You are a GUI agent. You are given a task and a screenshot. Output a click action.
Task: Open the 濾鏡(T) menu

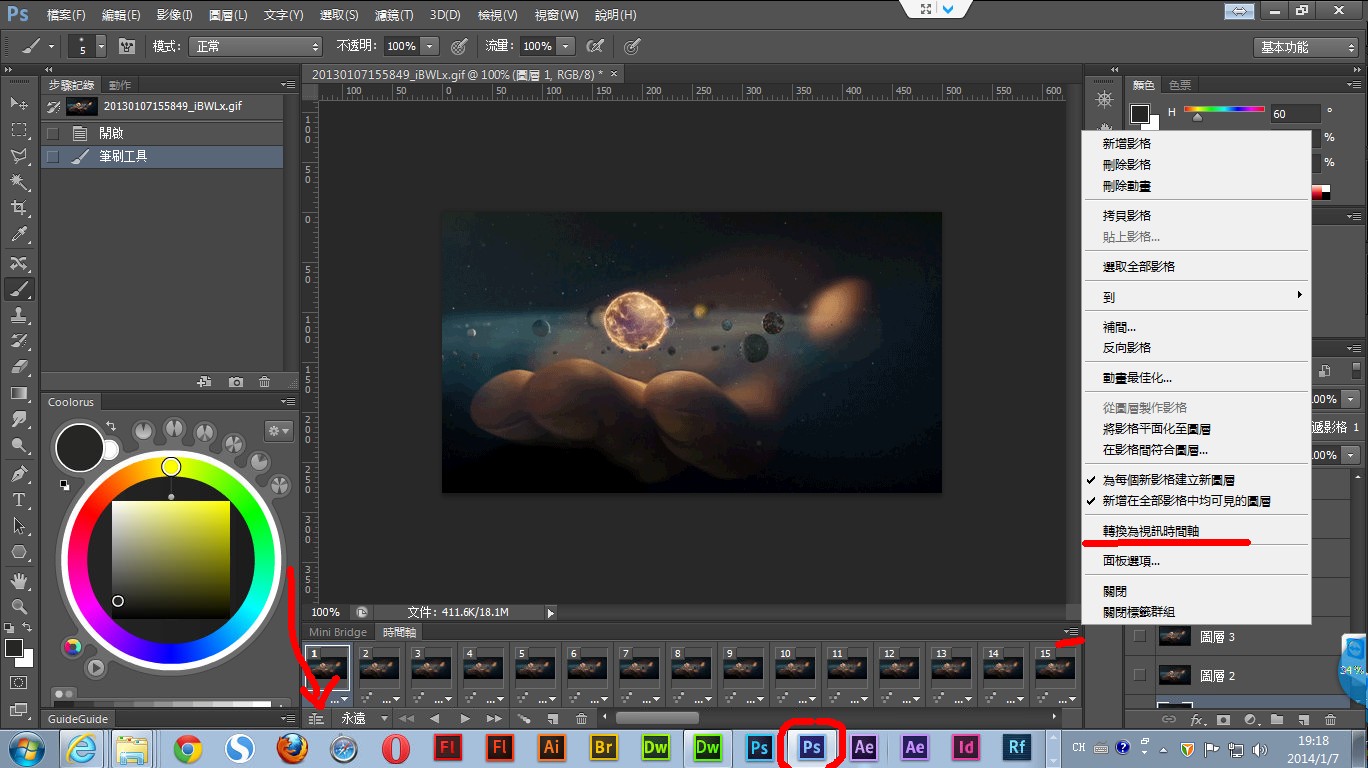[394, 15]
